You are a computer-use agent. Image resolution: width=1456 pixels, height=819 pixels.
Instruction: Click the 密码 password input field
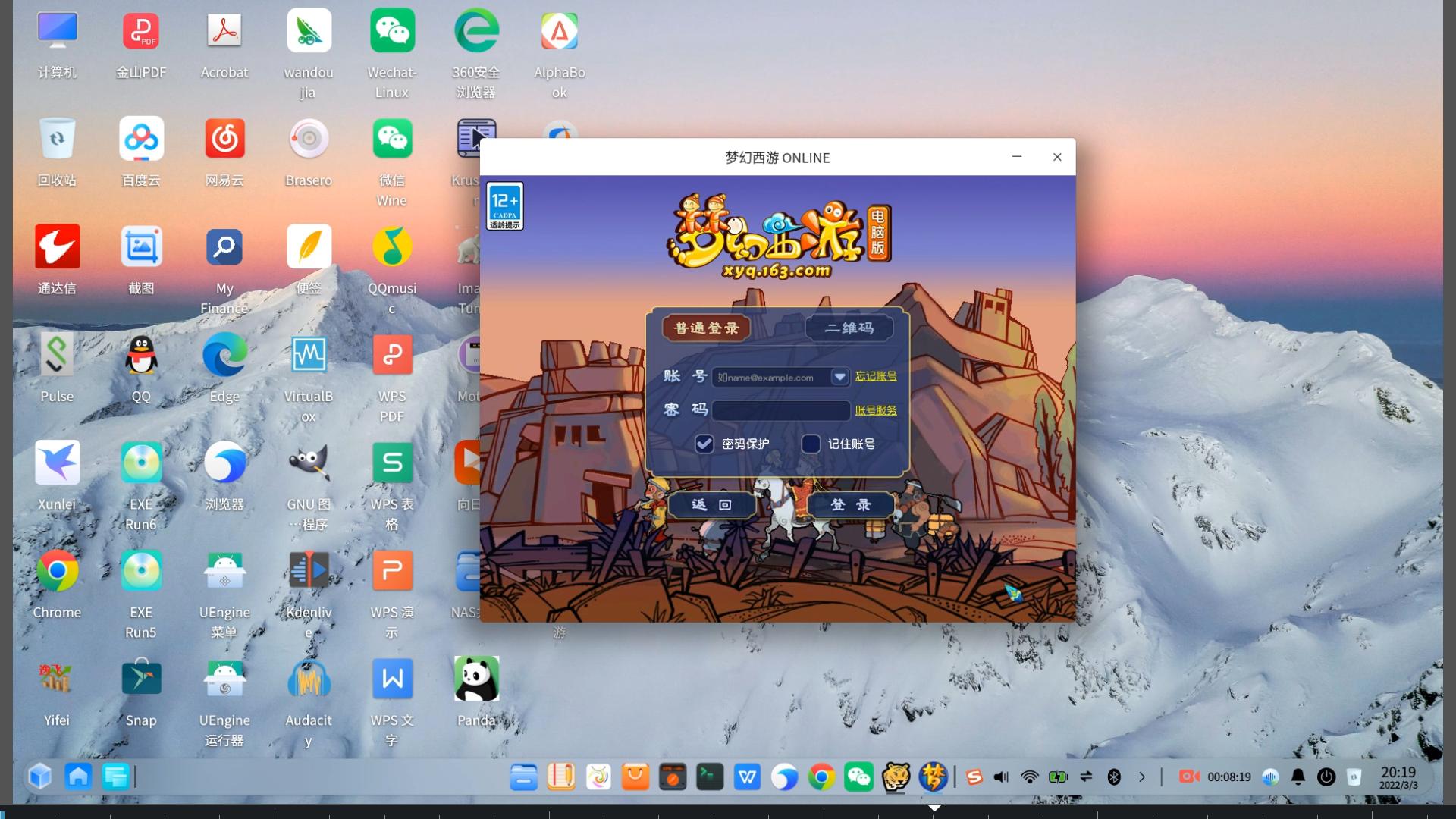point(780,410)
